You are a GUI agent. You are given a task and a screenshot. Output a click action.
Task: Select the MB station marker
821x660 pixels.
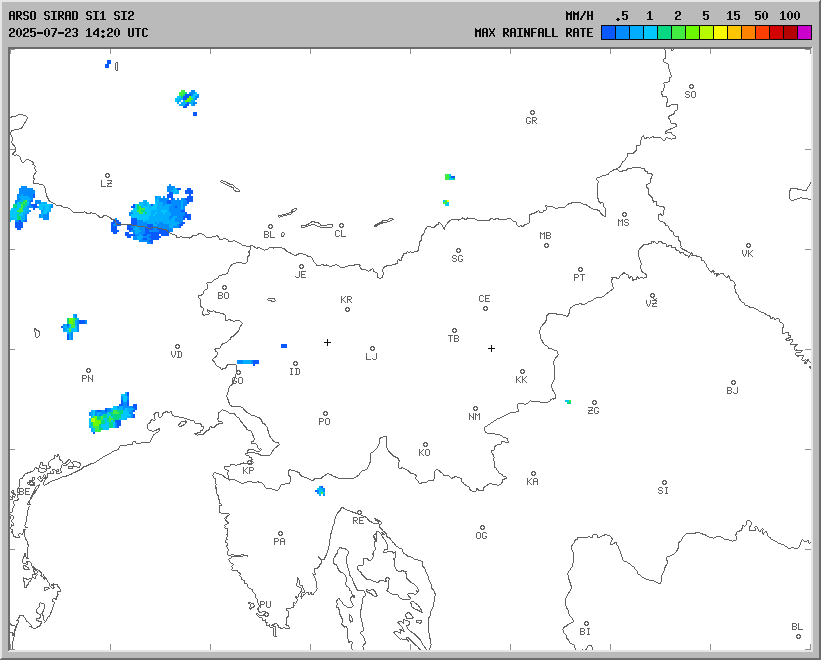(x=546, y=245)
